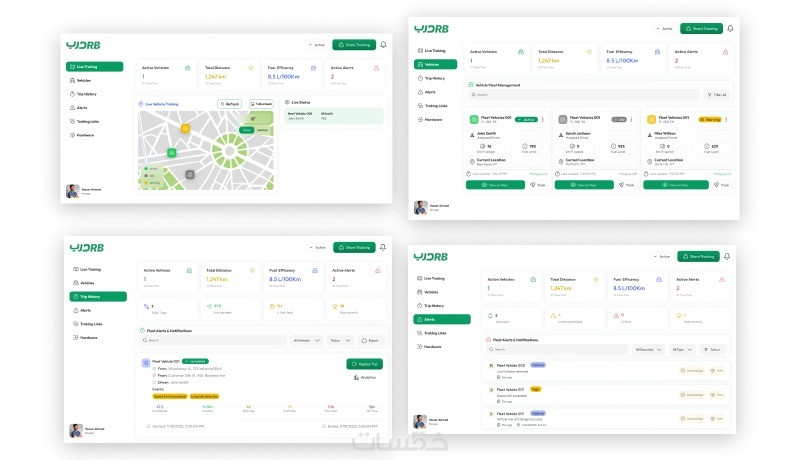Click yellow vehicle icon on Mike Wilson's card
800x460 pixels.
pyautogui.click(x=652, y=119)
